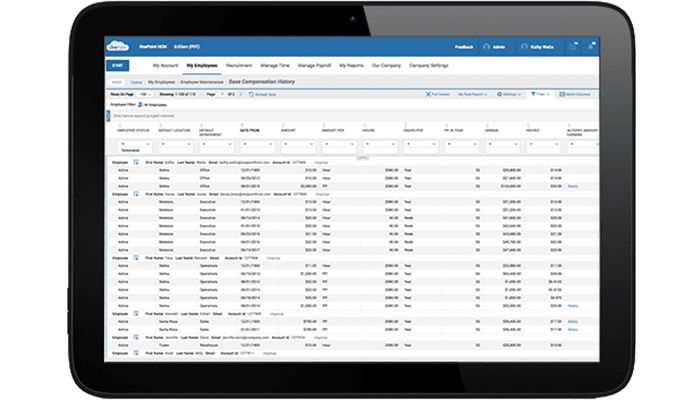Viewport: 700px width, 400px height.
Task: Open the employee record icon in Tony's group row
Action: (x=136, y=258)
